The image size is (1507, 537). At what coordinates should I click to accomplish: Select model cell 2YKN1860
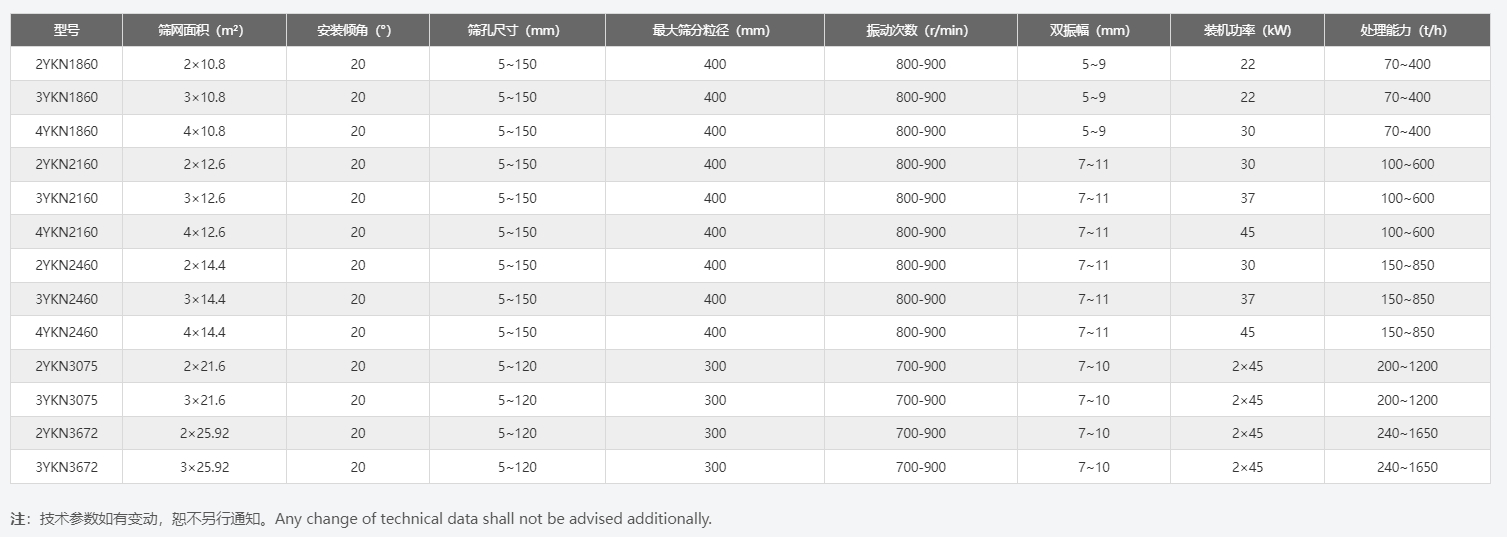point(66,64)
